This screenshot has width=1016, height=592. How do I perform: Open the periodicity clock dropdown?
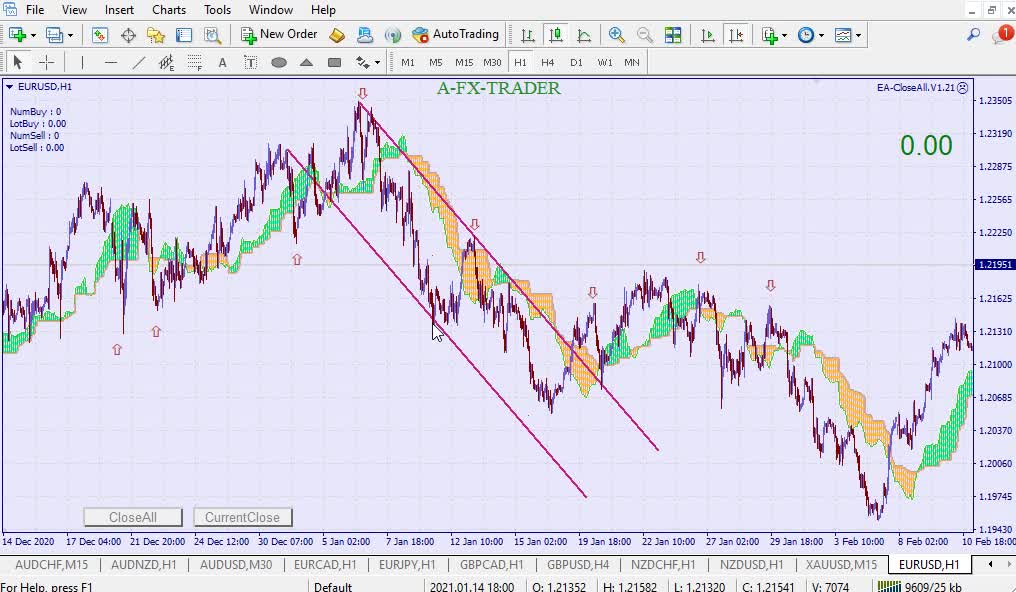(x=821, y=35)
